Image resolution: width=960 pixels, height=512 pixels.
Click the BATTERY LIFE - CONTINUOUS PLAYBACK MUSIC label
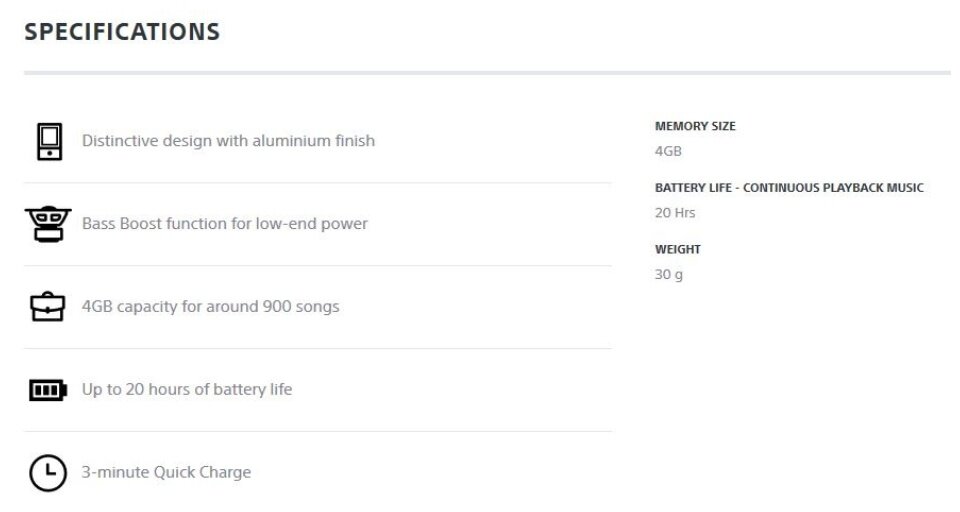tap(789, 188)
